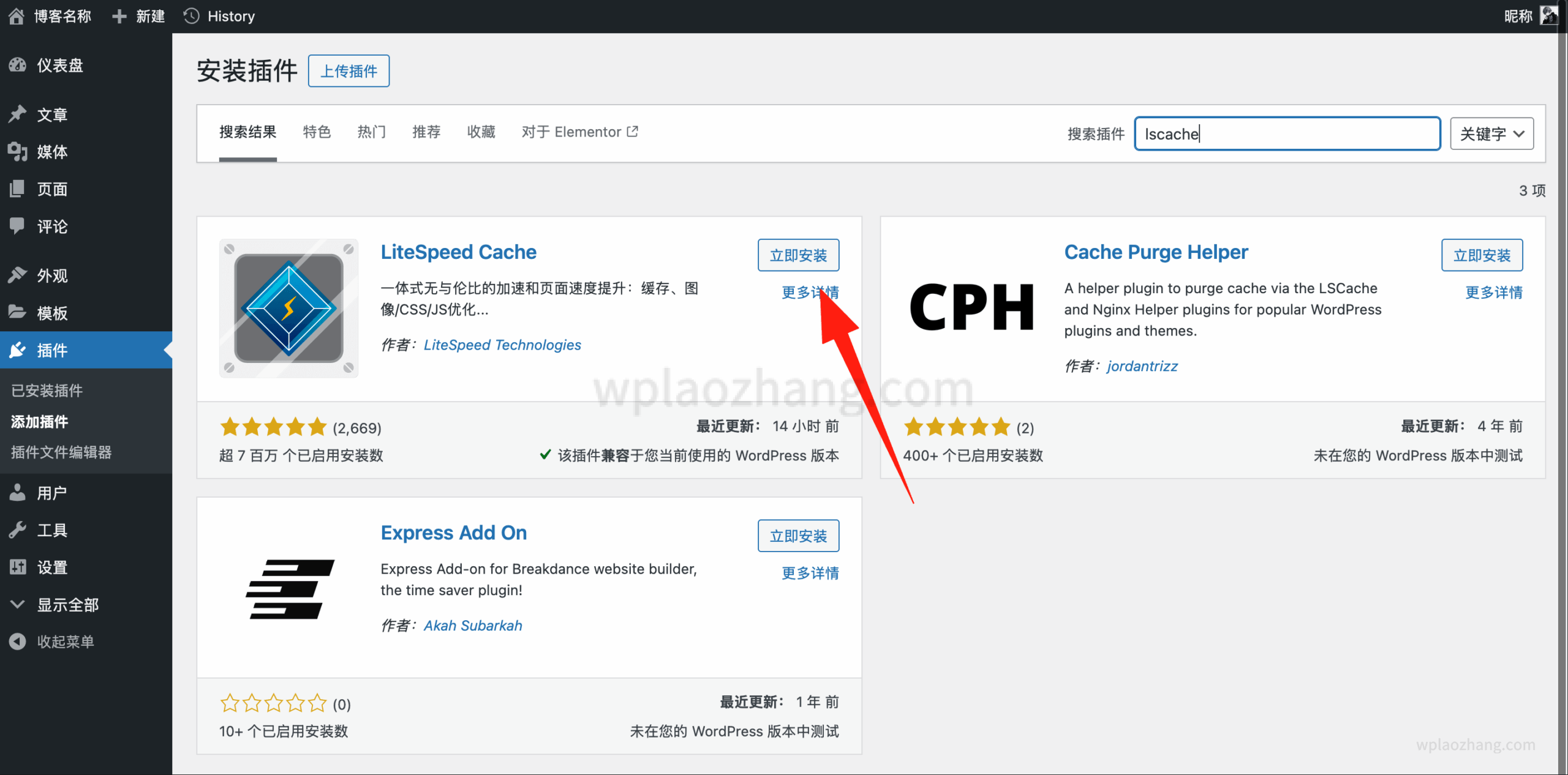Image resolution: width=1568 pixels, height=775 pixels.
Task: Click the LiteSpeed Cache plugin thumbnail
Action: (x=288, y=308)
